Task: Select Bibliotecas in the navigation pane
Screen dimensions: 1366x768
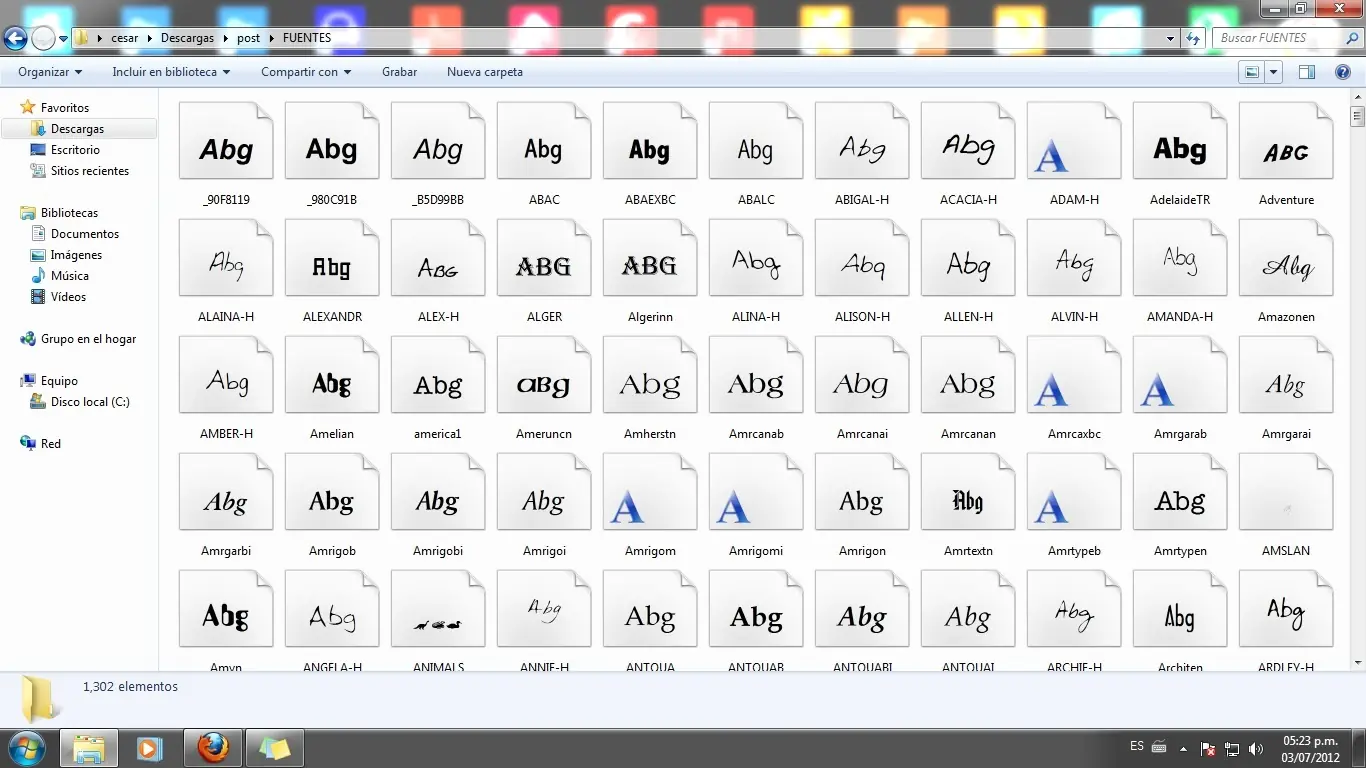Action: [x=69, y=213]
